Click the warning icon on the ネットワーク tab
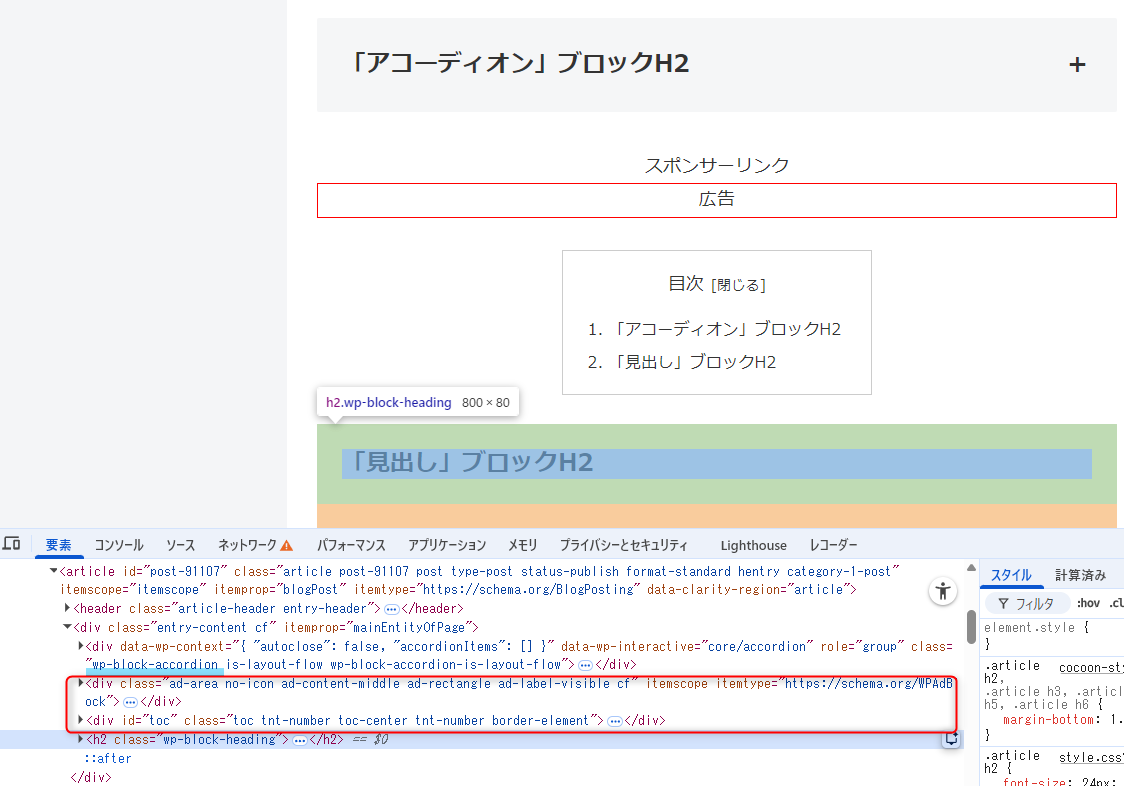1124x786 pixels. point(287,546)
